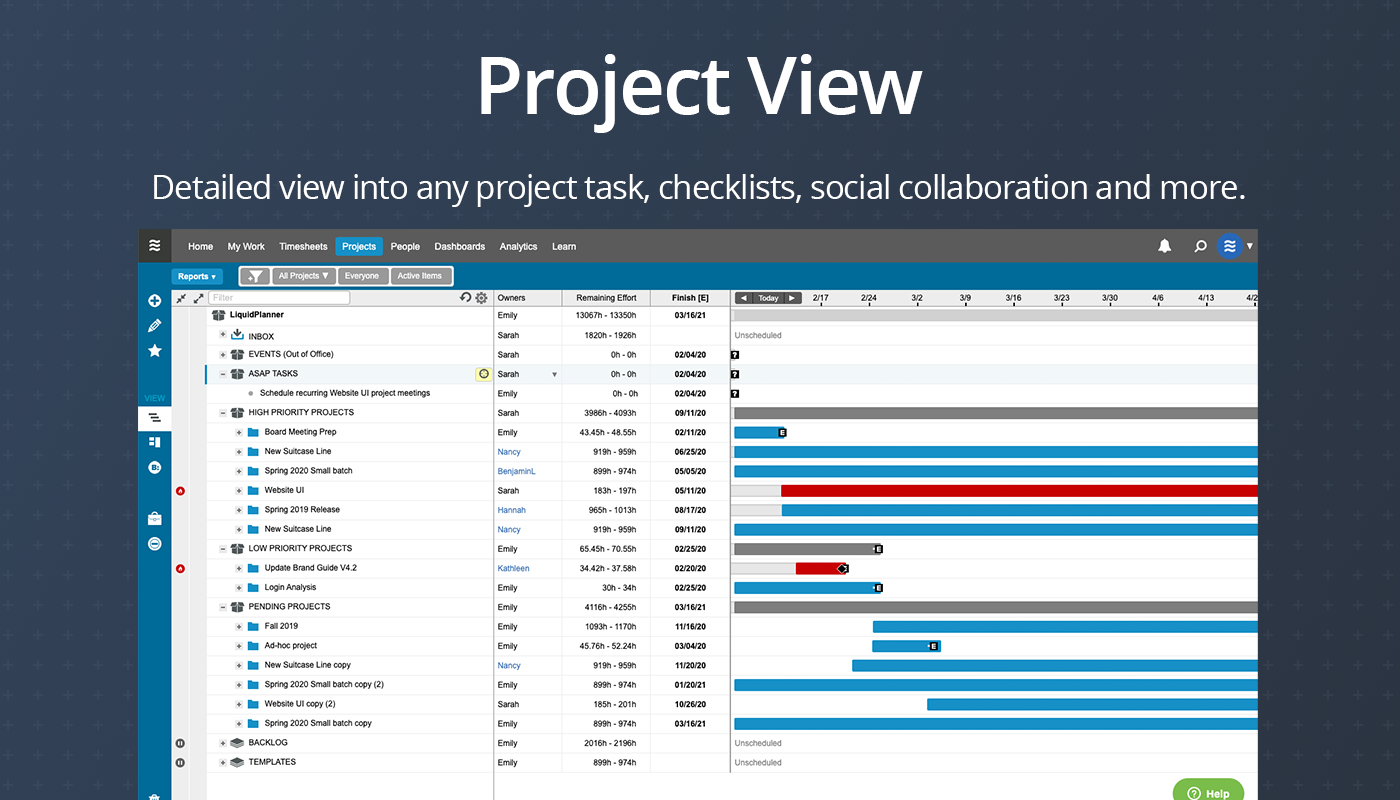Move the timeline back with the left arrow
The width and height of the screenshot is (1400, 800).
pyautogui.click(x=744, y=298)
